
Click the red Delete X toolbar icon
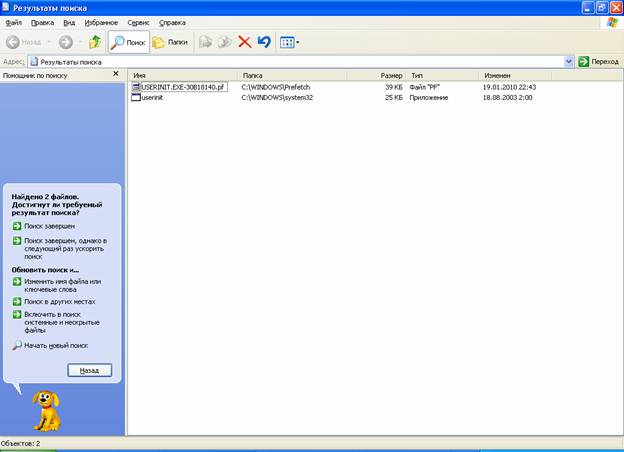point(244,42)
